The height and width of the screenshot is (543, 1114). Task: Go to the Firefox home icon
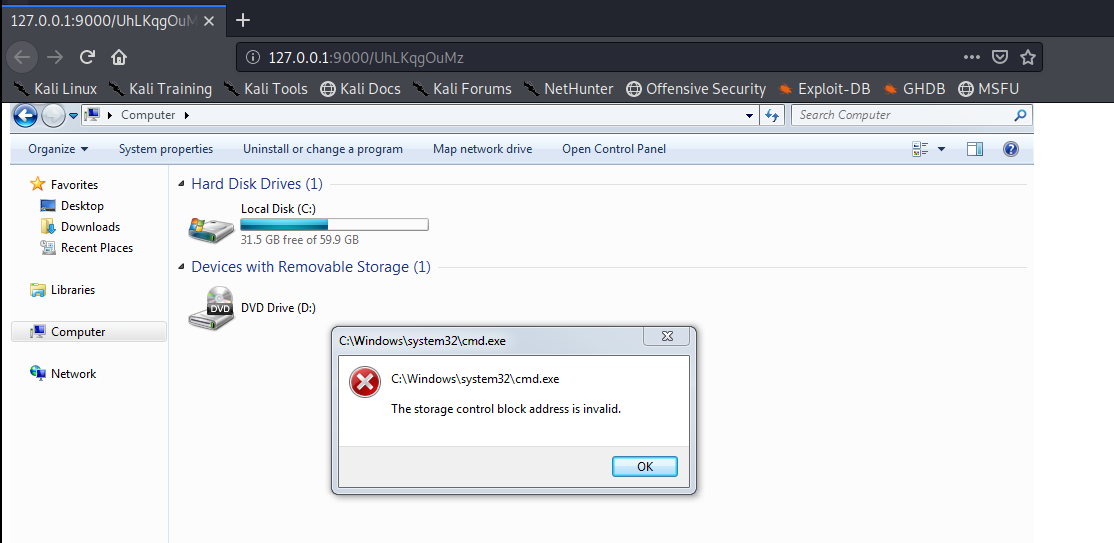click(119, 57)
